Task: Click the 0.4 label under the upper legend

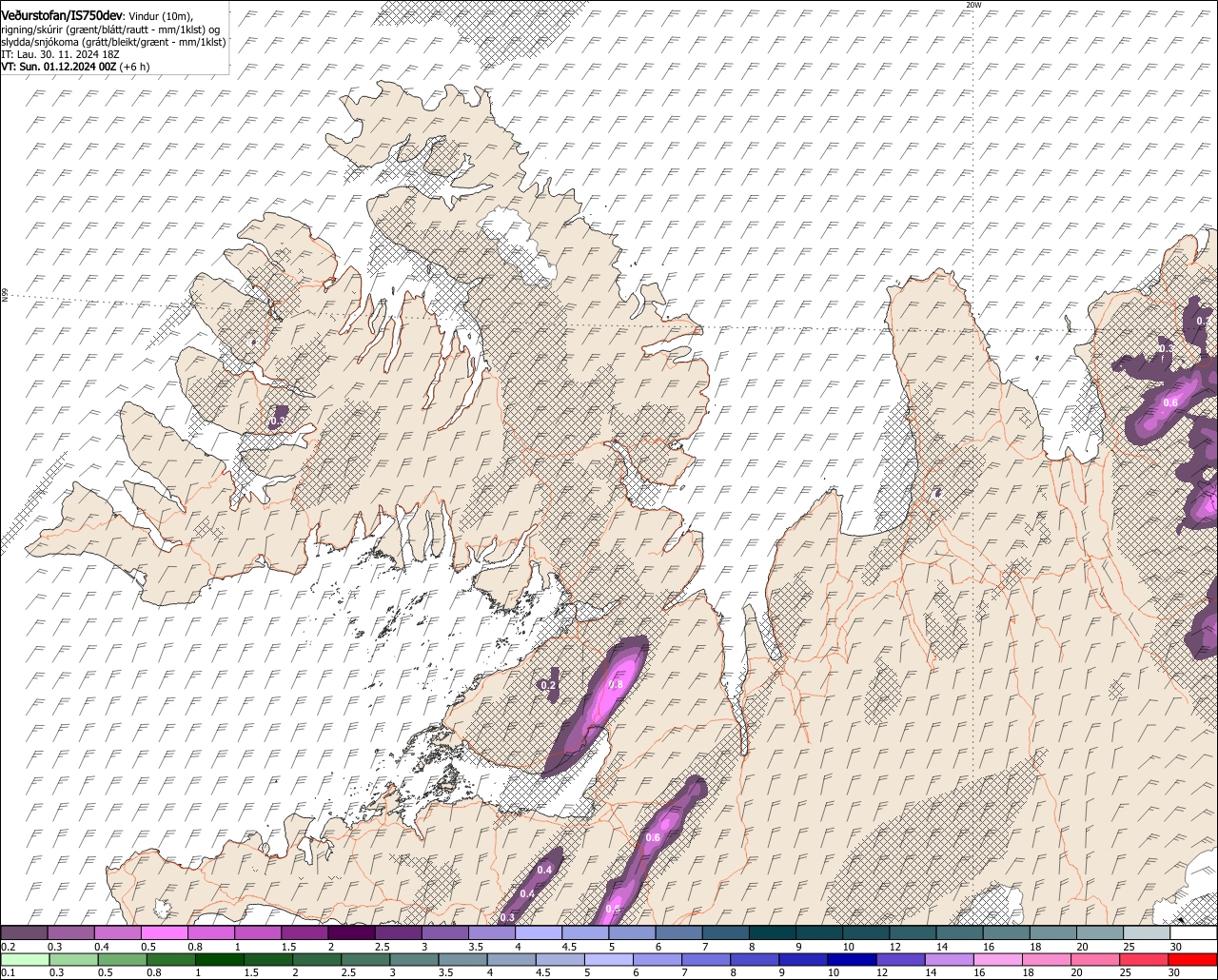Action: point(102,947)
